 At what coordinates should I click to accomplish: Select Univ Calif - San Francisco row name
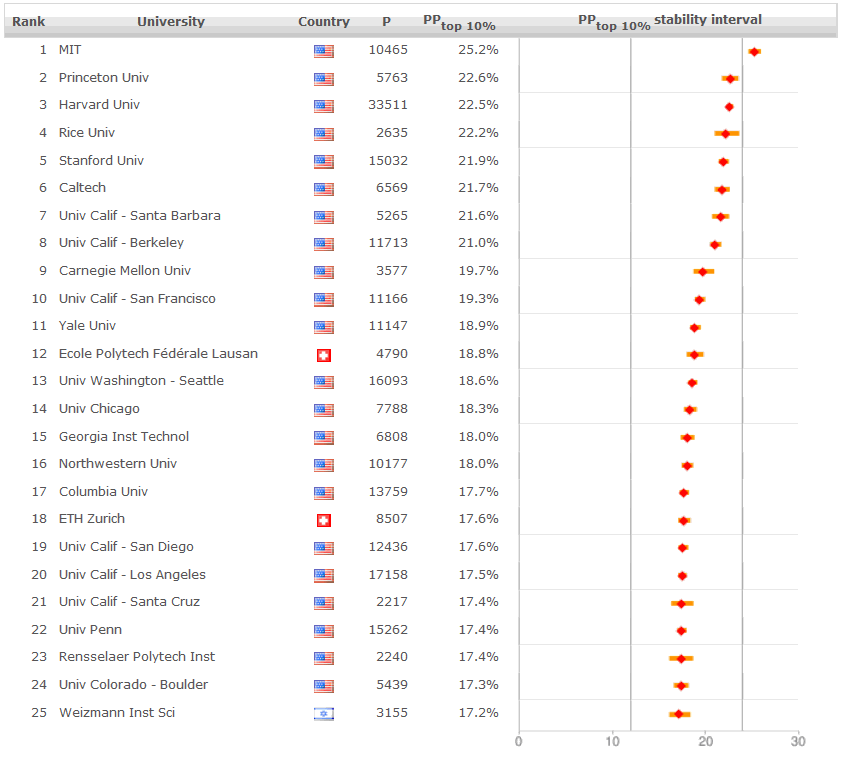click(x=137, y=298)
